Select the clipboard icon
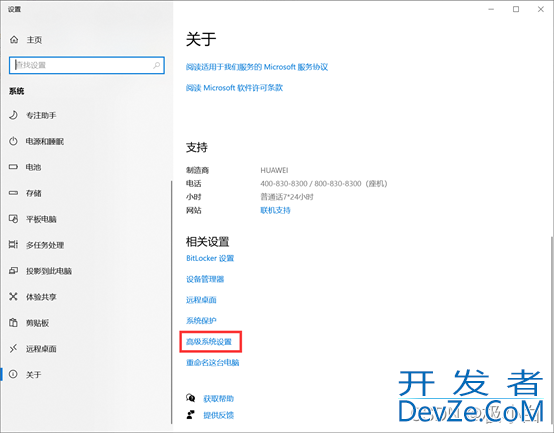 pyautogui.click(x=13, y=322)
